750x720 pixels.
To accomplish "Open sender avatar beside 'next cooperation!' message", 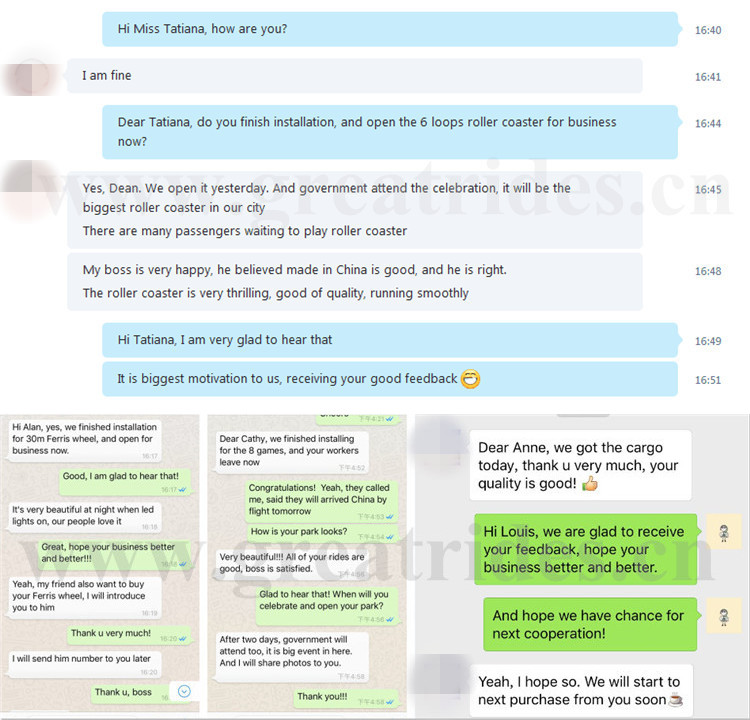I will (x=724, y=617).
